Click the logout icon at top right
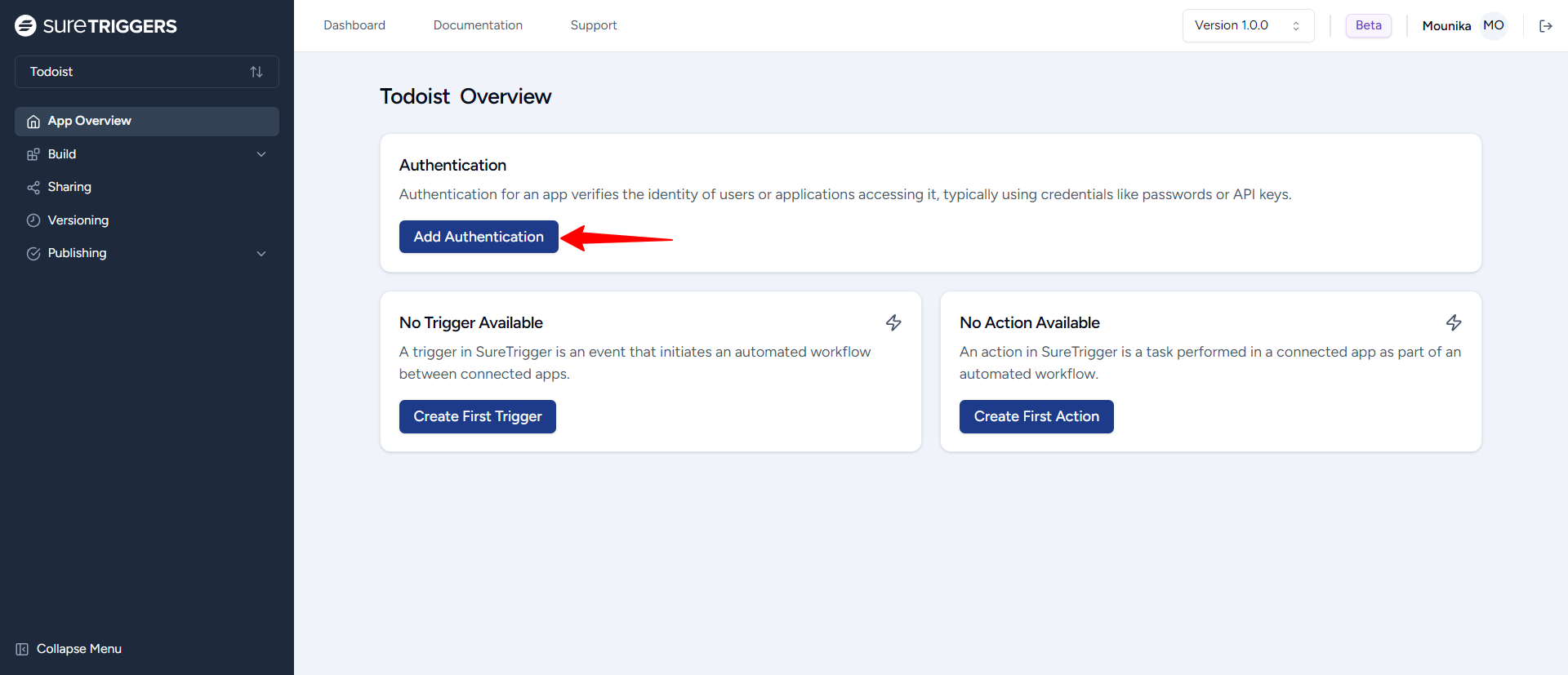Viewport: 1568px width, 675px height. 1545,26
